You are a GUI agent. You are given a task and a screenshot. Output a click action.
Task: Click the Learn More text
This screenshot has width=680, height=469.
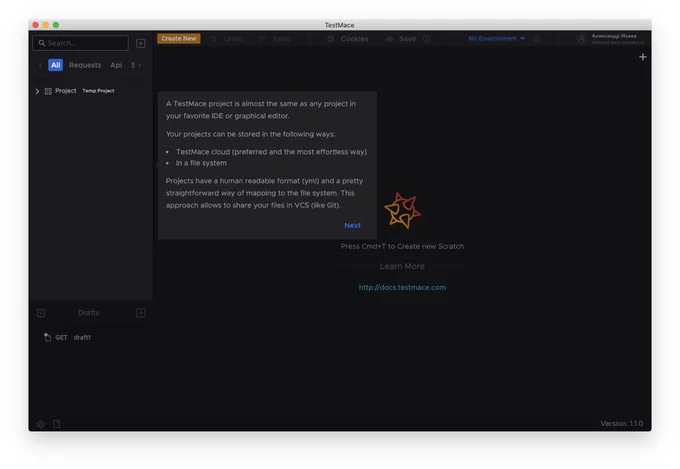pos(402,266)
